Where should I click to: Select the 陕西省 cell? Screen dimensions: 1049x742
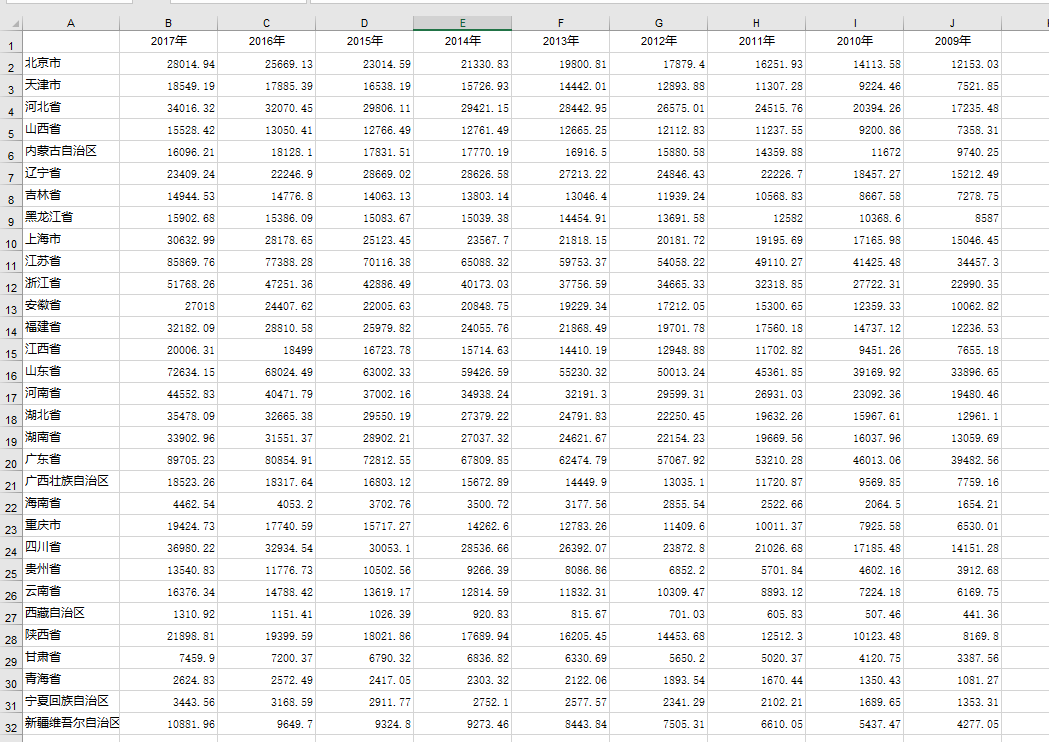point(71,636)
